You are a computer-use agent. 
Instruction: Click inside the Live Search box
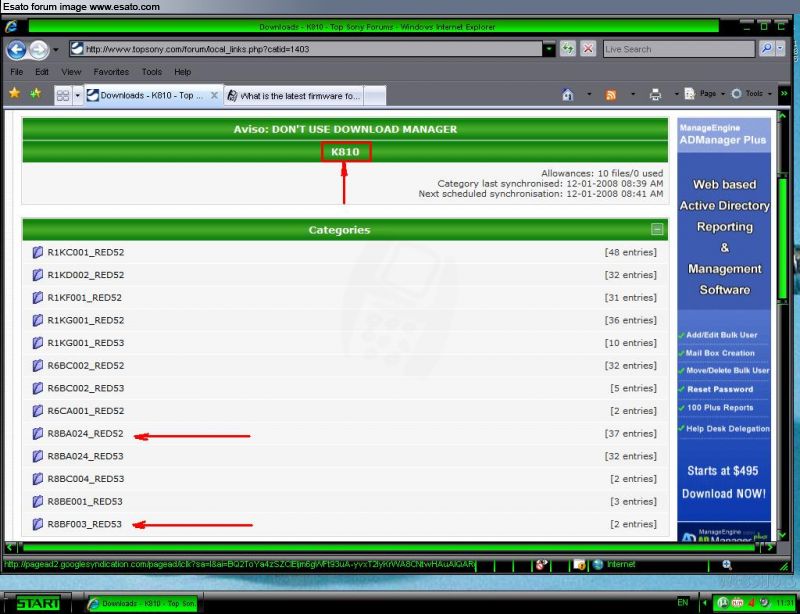679,49
